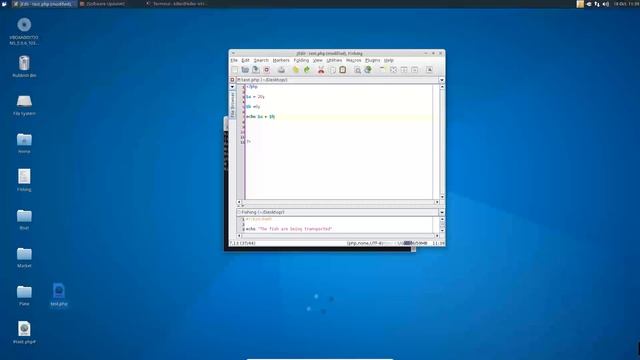Click the red scissors Cut icon
Screen dimensions: 640x360
[x=321, y=70]
